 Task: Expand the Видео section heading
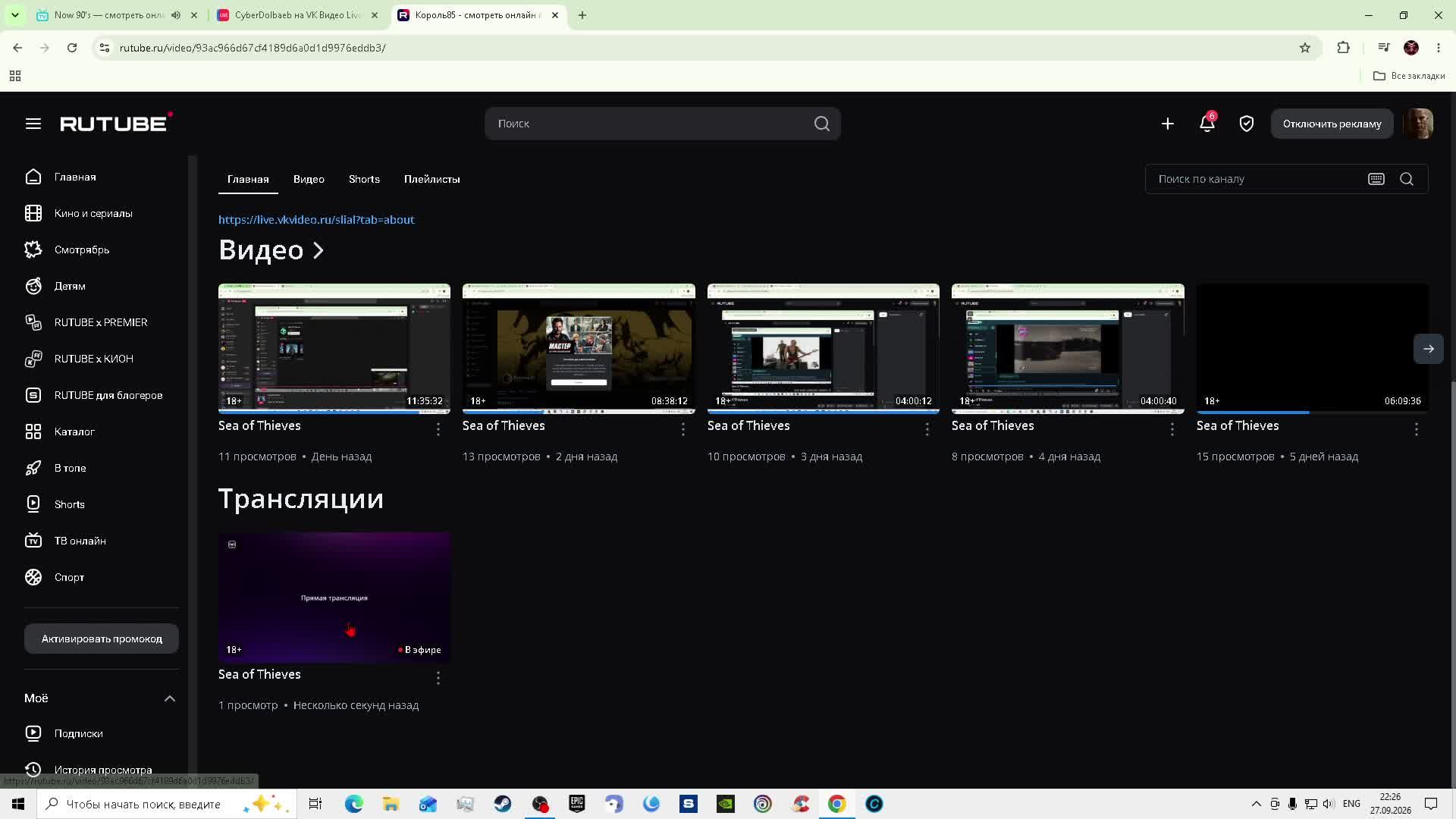point(271,250)
